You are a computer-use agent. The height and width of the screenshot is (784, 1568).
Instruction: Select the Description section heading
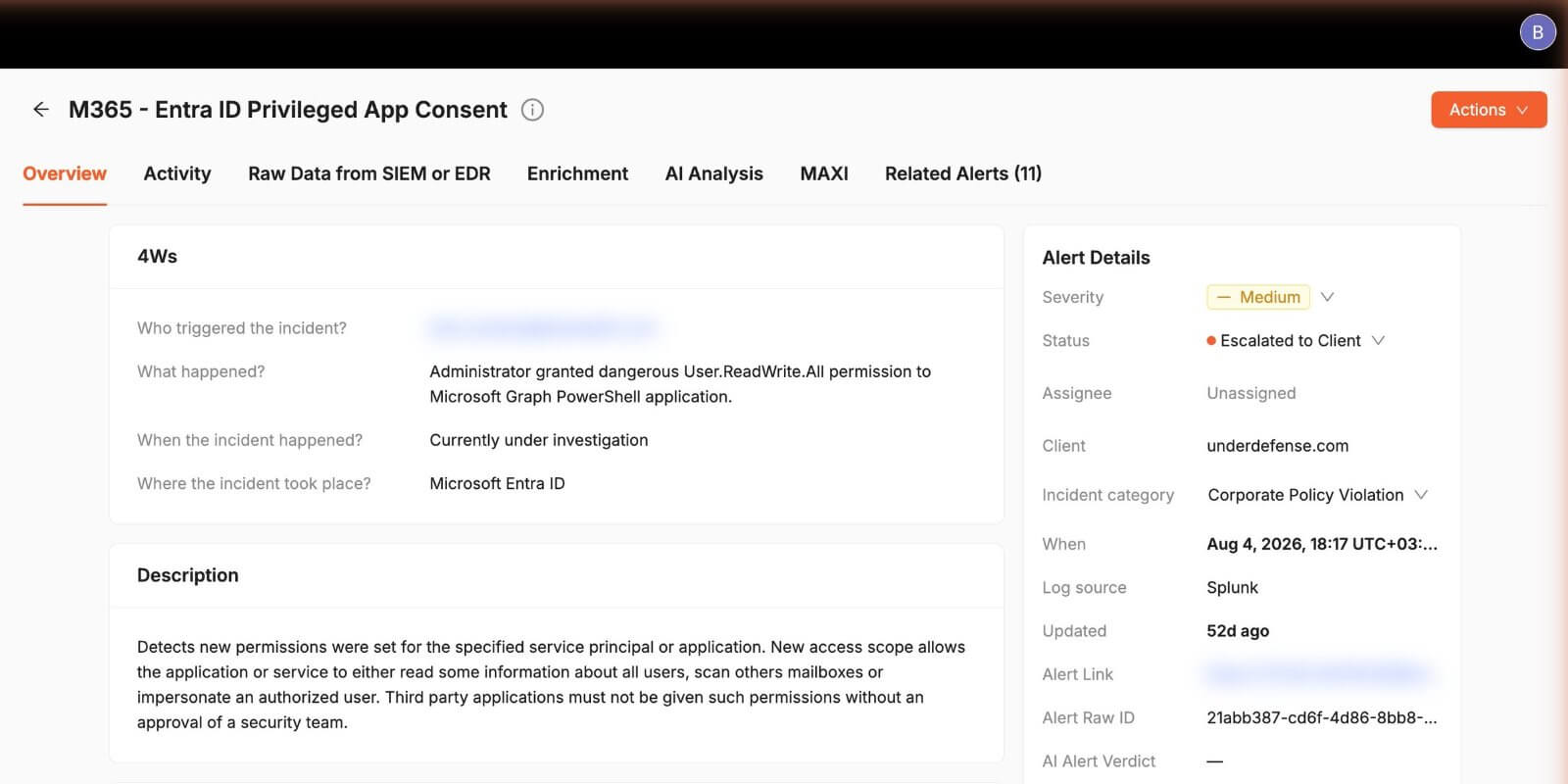tap(188, 575)
